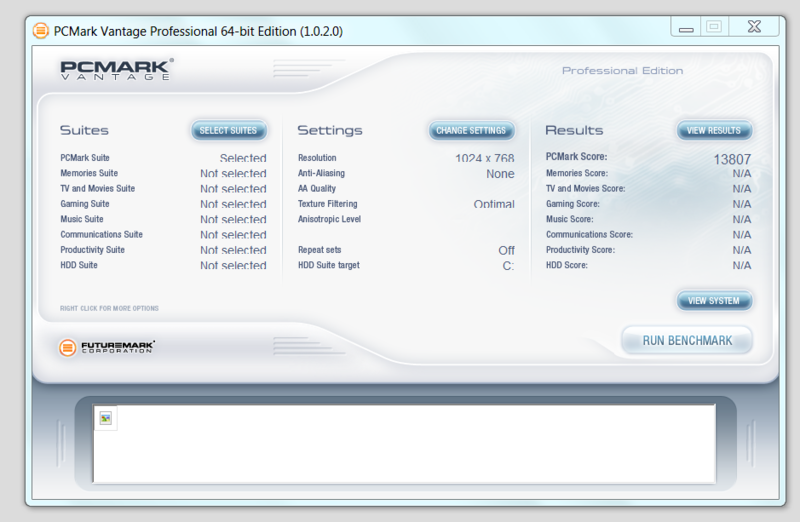
Task: Click Memories Score label
Action: [577, 173]
